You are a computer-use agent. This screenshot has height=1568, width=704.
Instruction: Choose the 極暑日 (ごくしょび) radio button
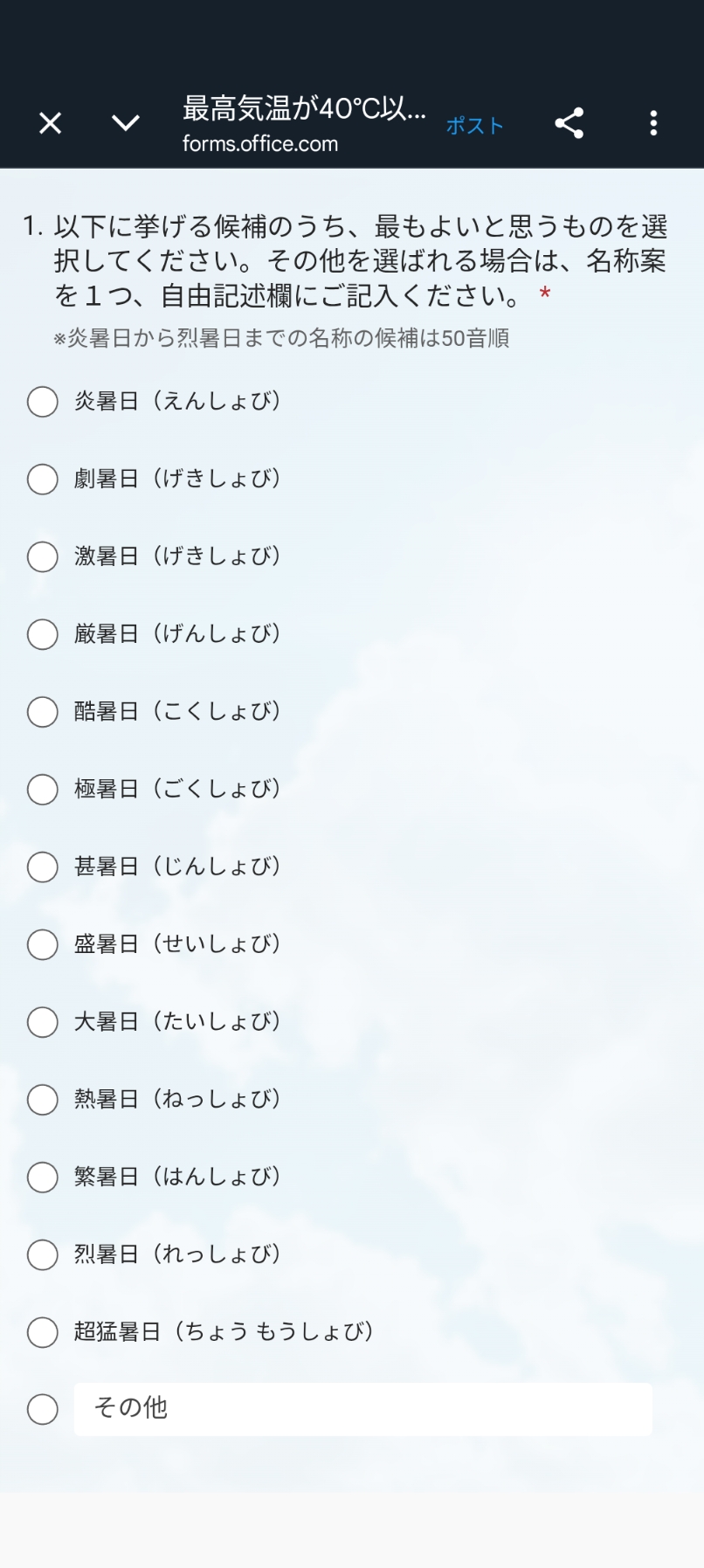point(43,790)
